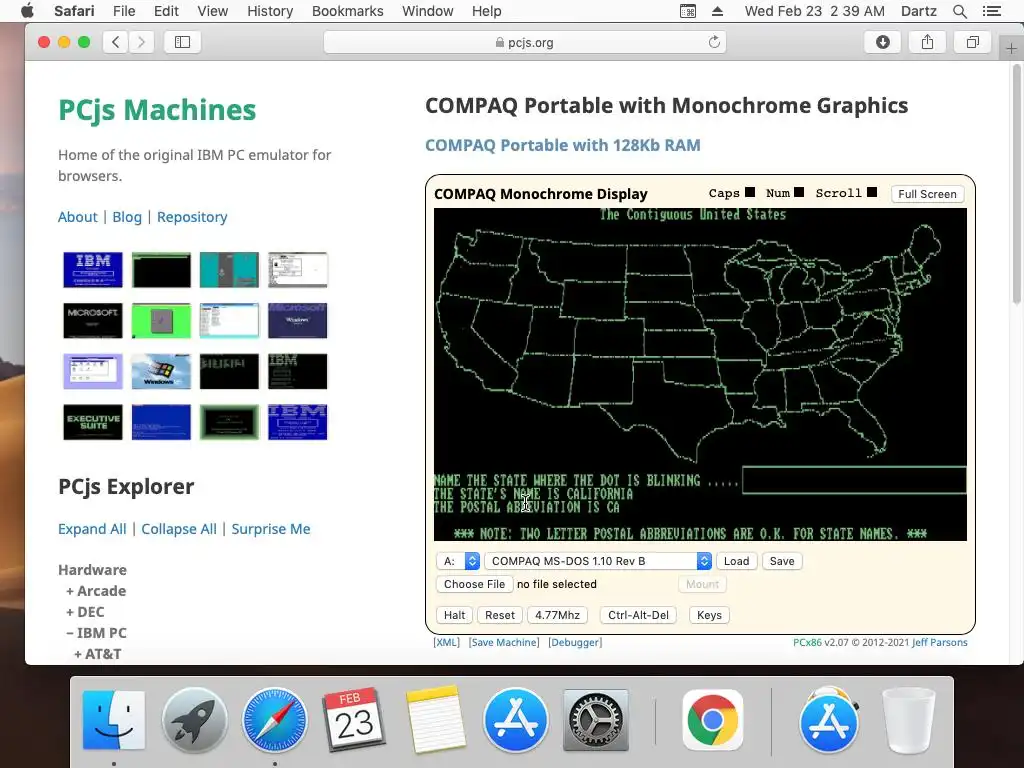This screenshot has height=768, width=1024.
Task: Open Trash in the Dock
Action: (908, 720)
